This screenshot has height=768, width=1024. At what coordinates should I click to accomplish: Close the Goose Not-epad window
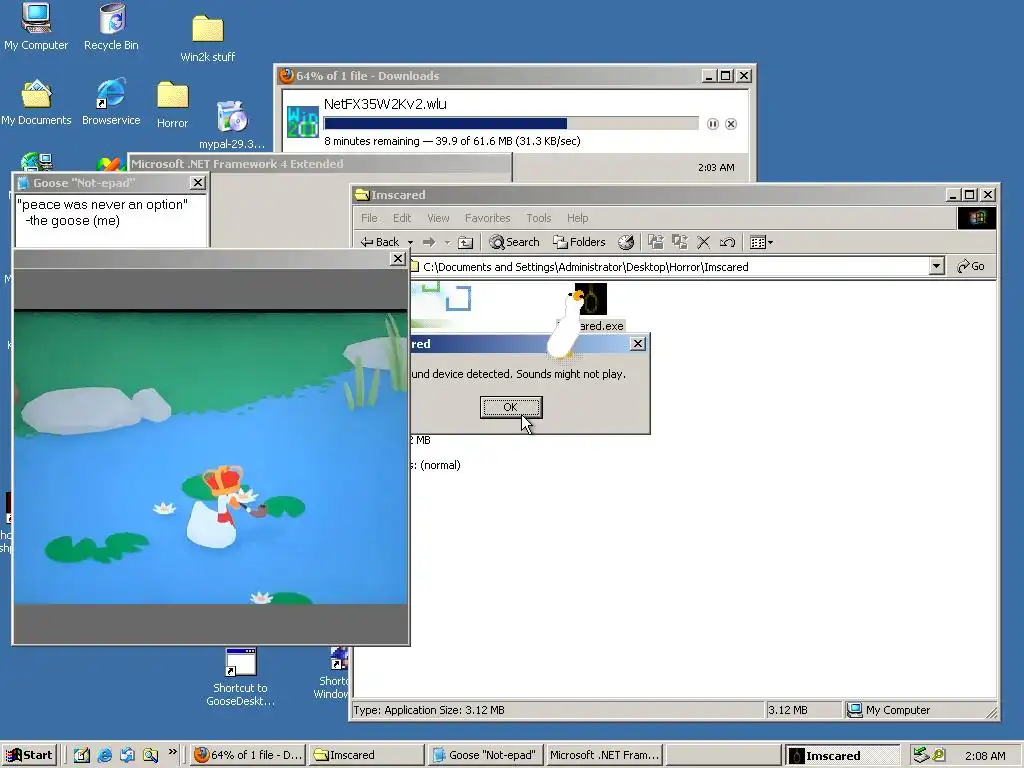[197, 183]
